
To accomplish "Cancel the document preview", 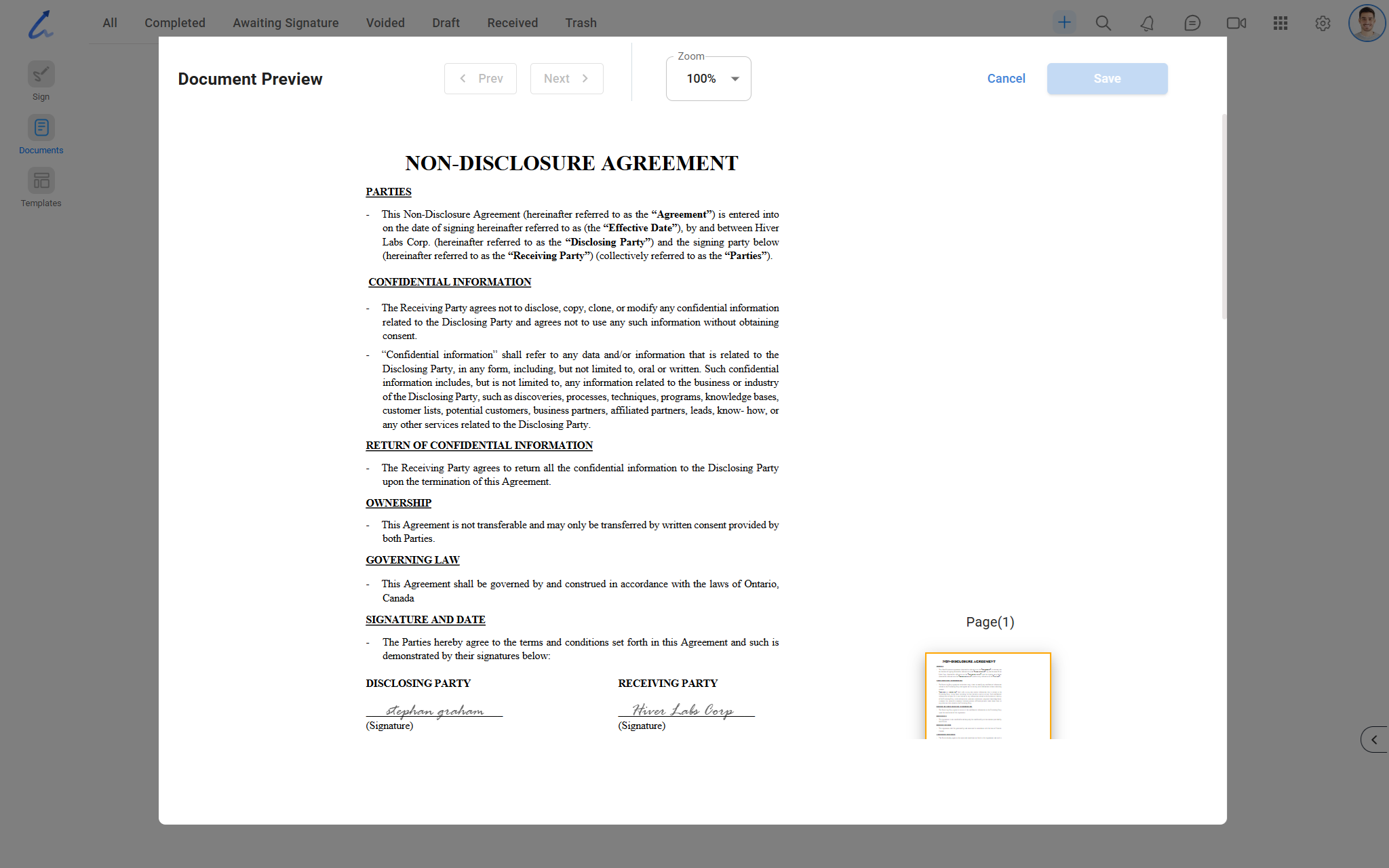I will point(1006,79).
